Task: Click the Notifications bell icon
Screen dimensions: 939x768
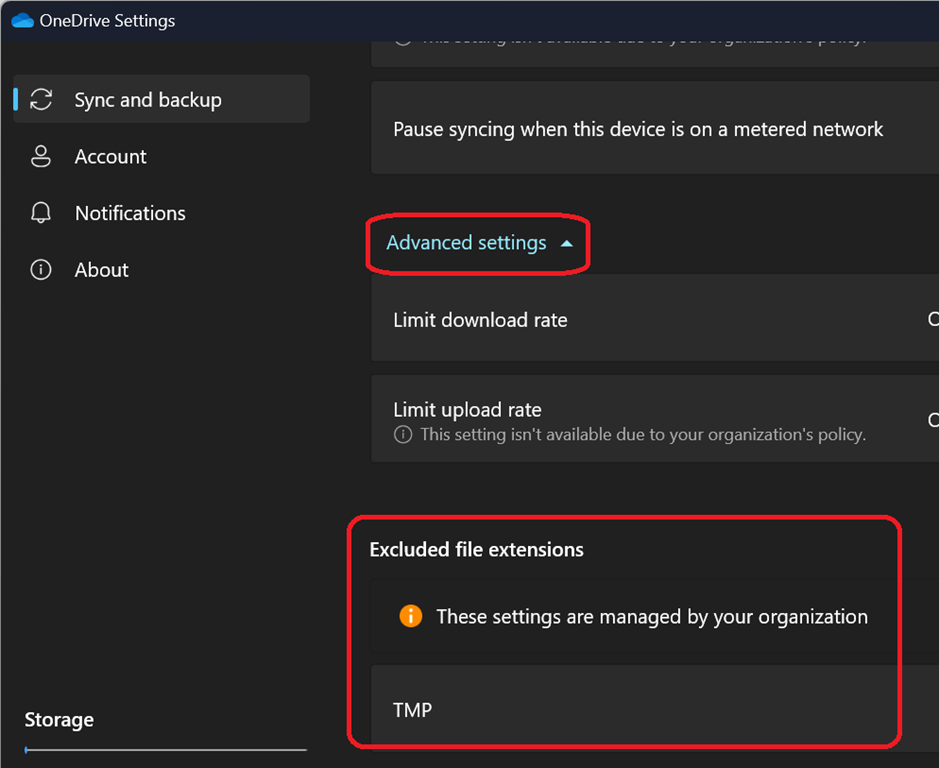Action: (x=41, y=213)
